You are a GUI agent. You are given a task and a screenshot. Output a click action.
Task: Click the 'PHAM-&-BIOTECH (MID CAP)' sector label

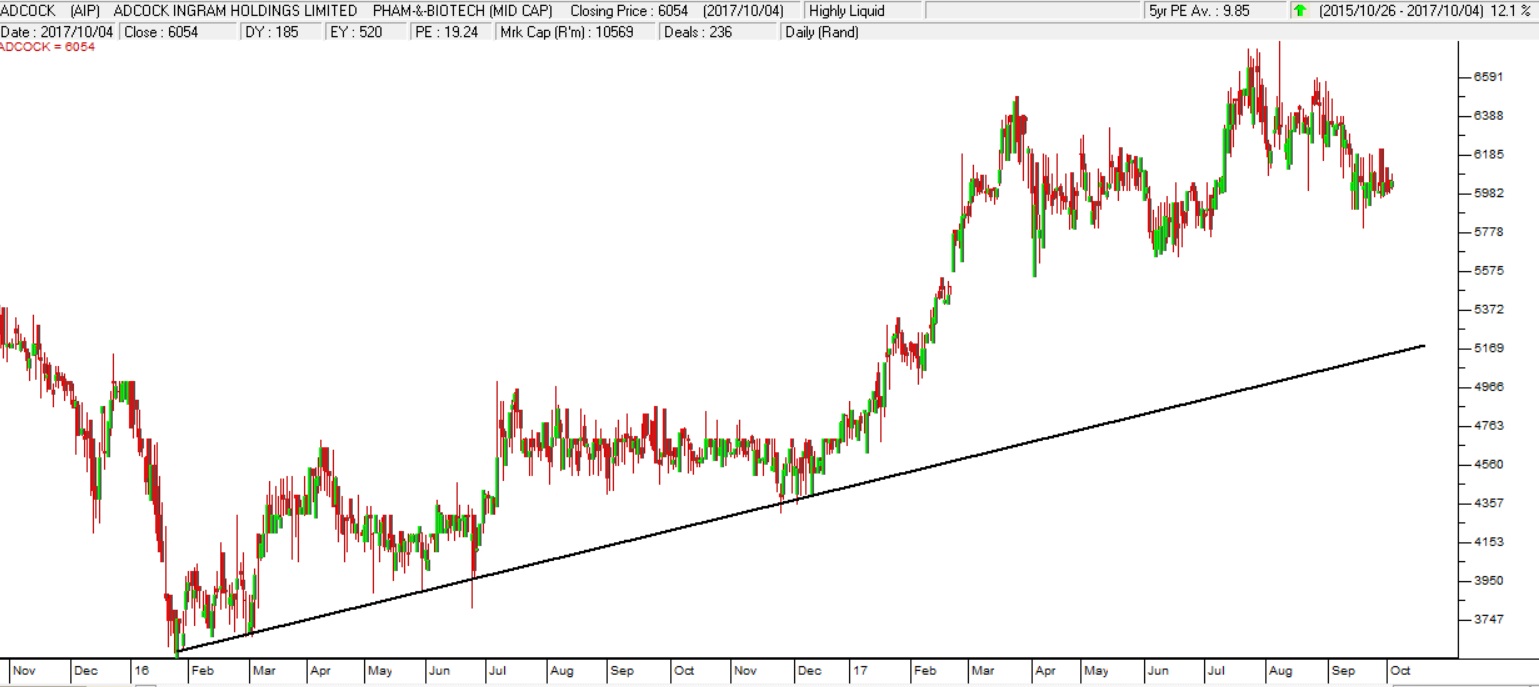point(462,11)
